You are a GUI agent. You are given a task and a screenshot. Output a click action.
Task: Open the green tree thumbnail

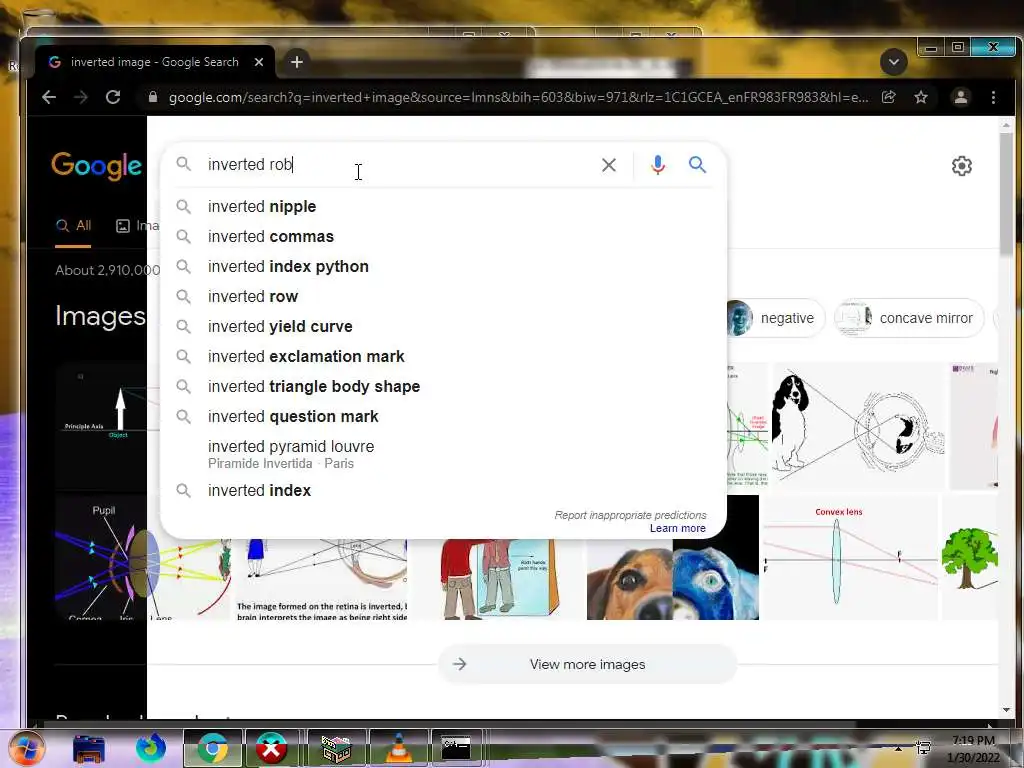[970, 558]
